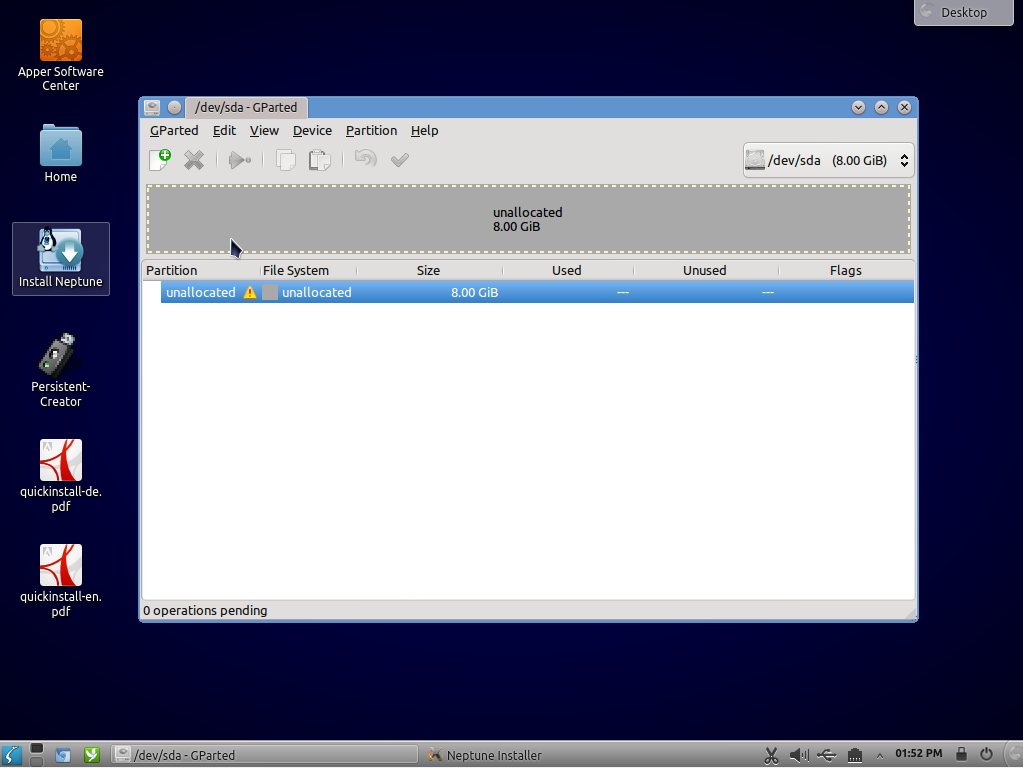The width and height of the screenshot is (1023, 768).
Task: Sort by the Used column header
Action: [566, 270]
